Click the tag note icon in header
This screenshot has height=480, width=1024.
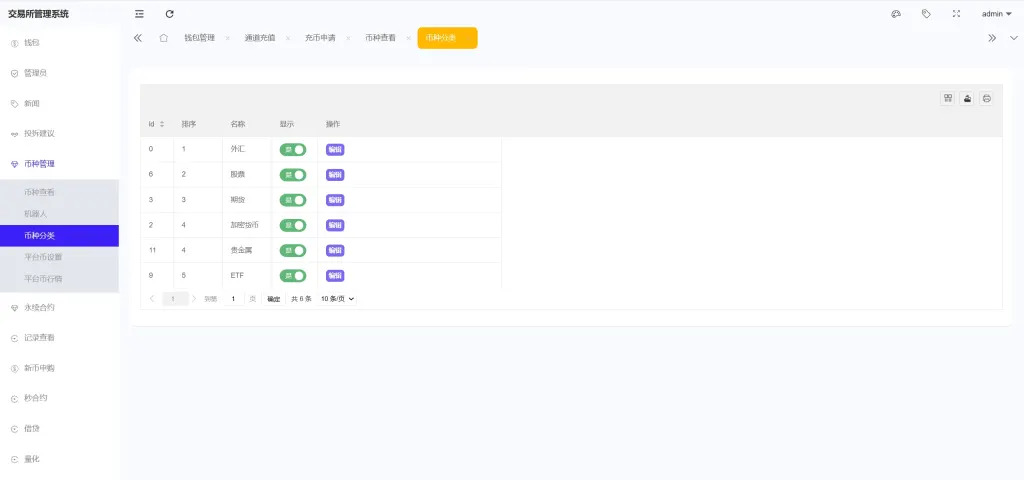tap(926, 14)
